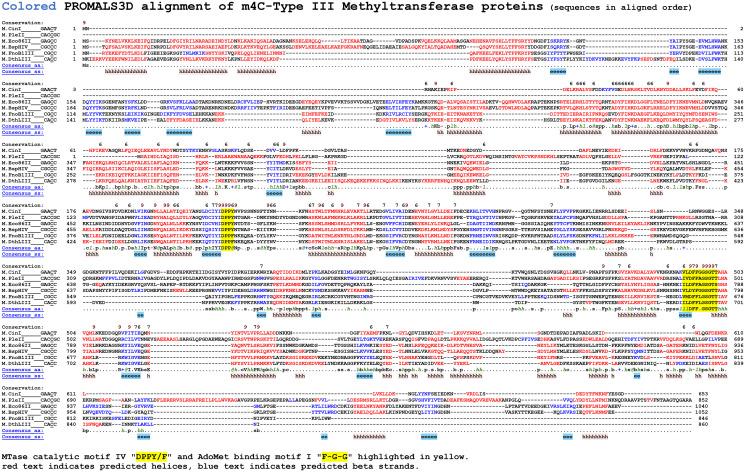Open the Consensus aa link in second alignment block
Image resolution: width=745 pixels, height=472 pixels.
(23, 126)
